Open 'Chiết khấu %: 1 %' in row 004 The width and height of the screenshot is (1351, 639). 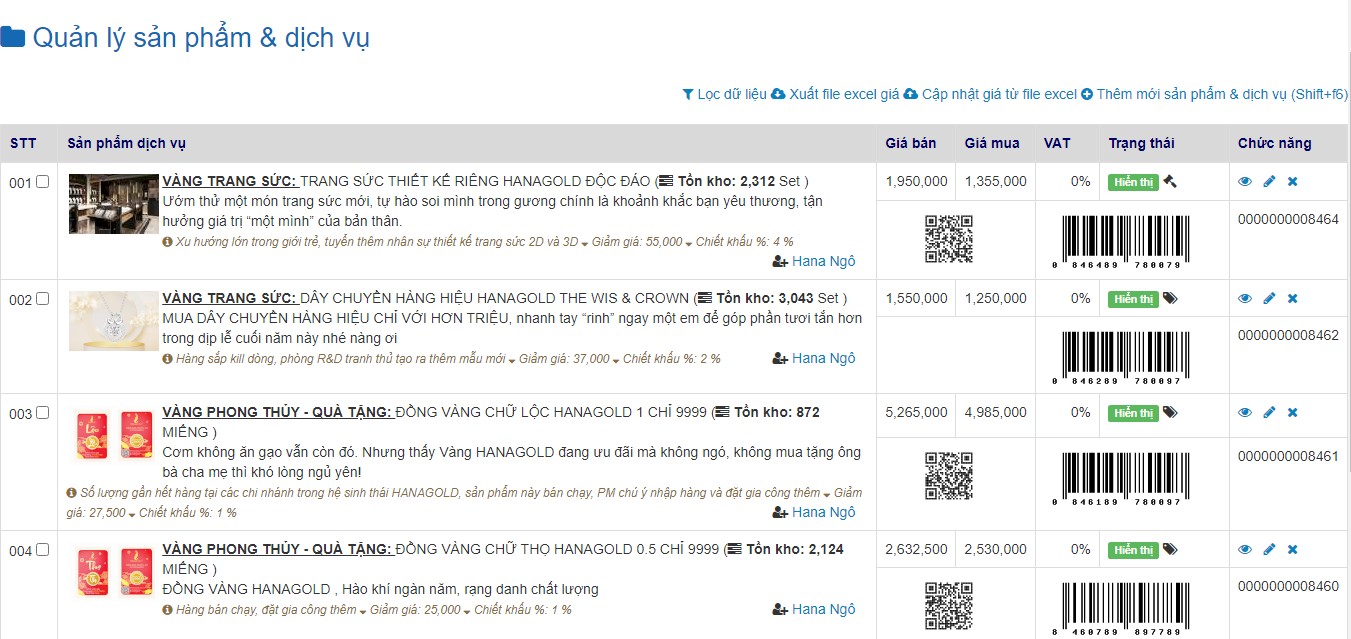pos(517,609)
